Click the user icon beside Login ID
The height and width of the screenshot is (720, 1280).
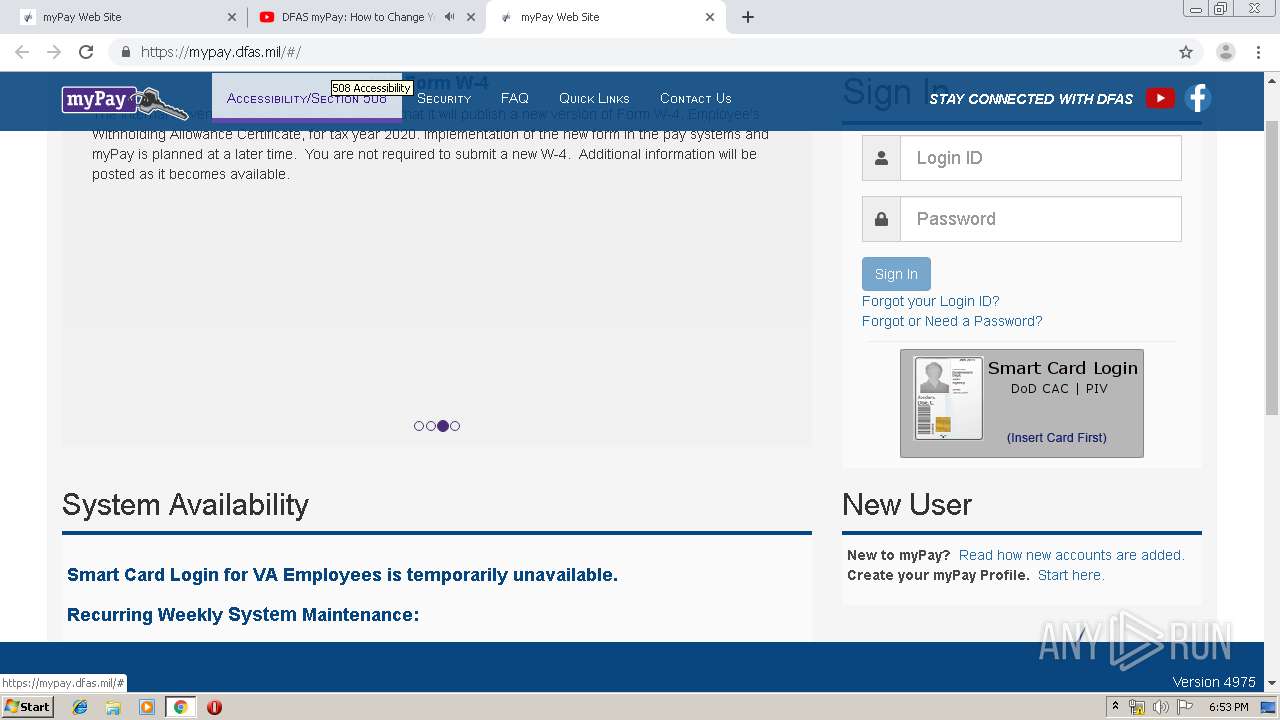(x=881, y=158)
